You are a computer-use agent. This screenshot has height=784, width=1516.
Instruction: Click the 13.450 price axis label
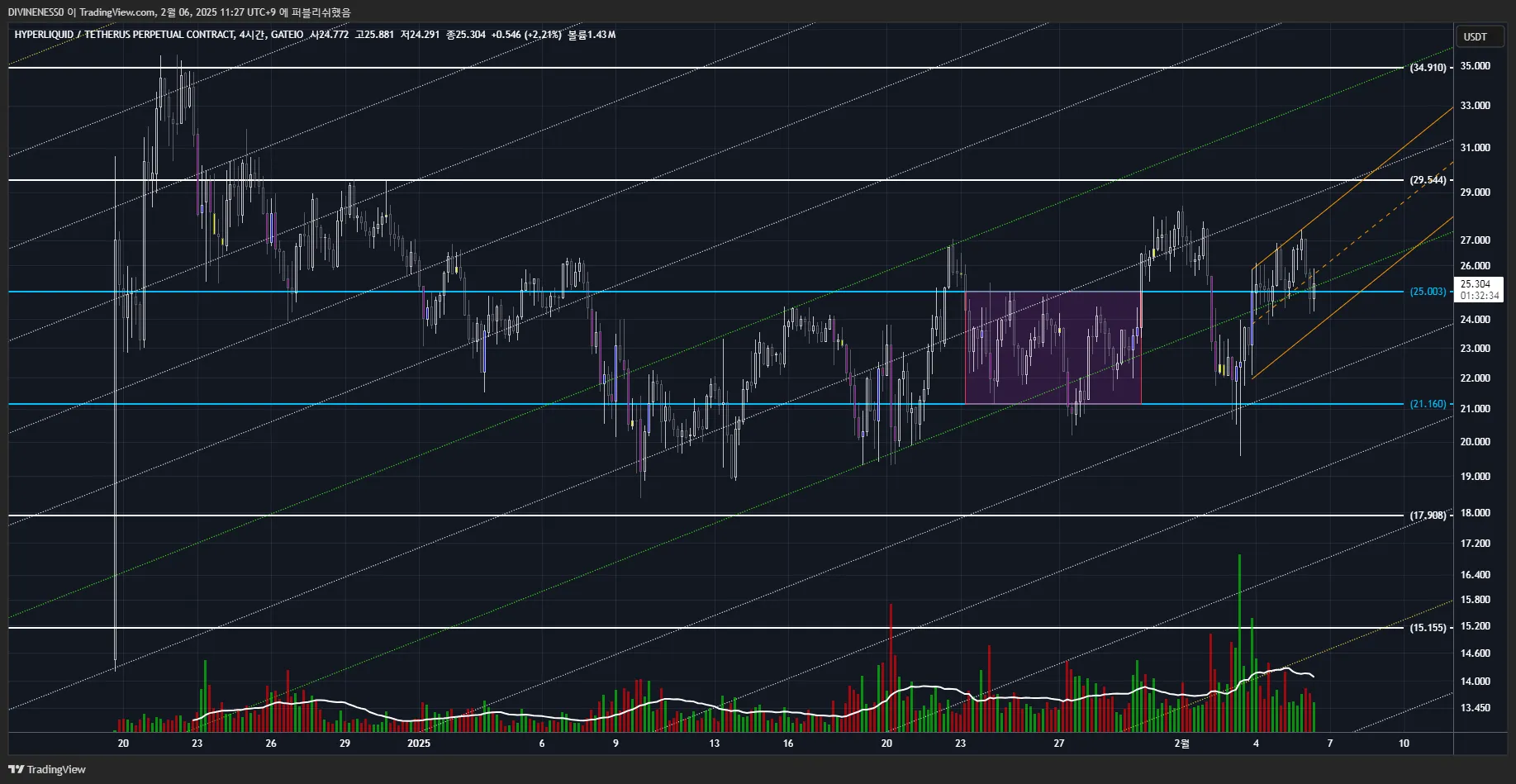[1476, 708]
